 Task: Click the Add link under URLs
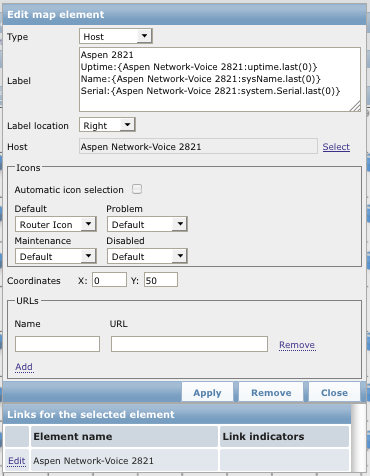point(24,367)
